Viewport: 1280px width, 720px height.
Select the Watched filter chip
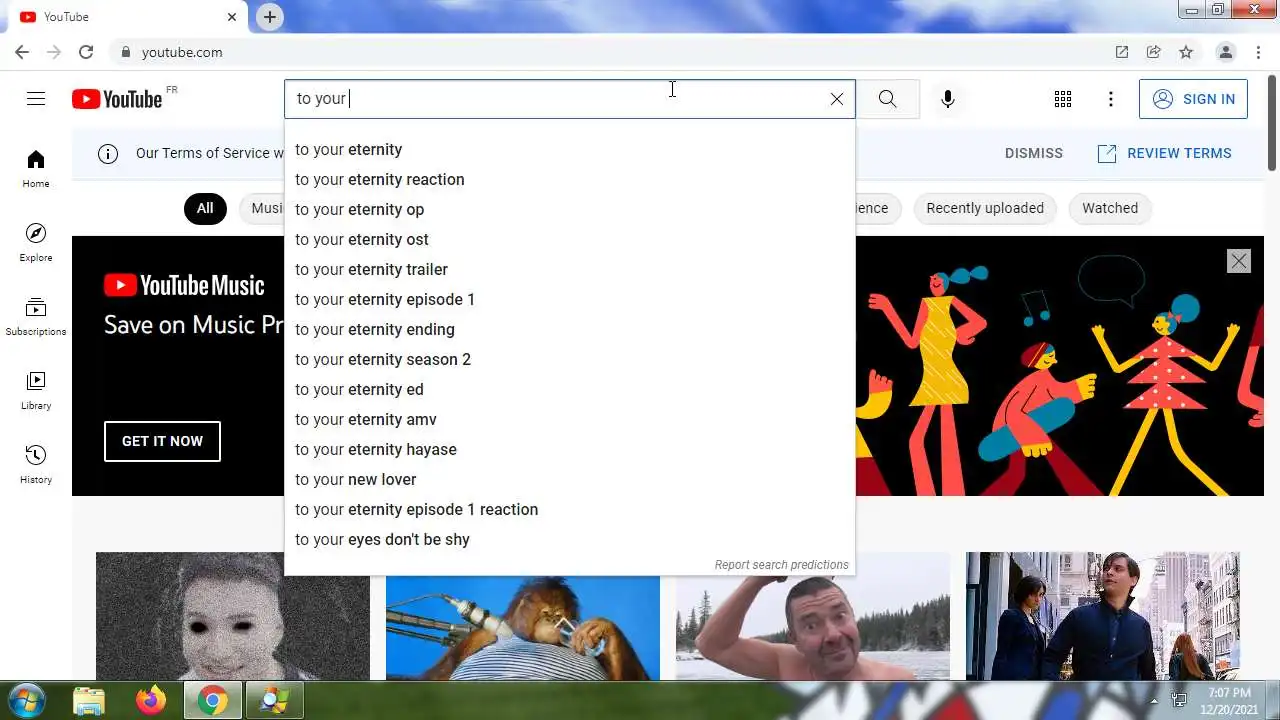point(1110,208)
